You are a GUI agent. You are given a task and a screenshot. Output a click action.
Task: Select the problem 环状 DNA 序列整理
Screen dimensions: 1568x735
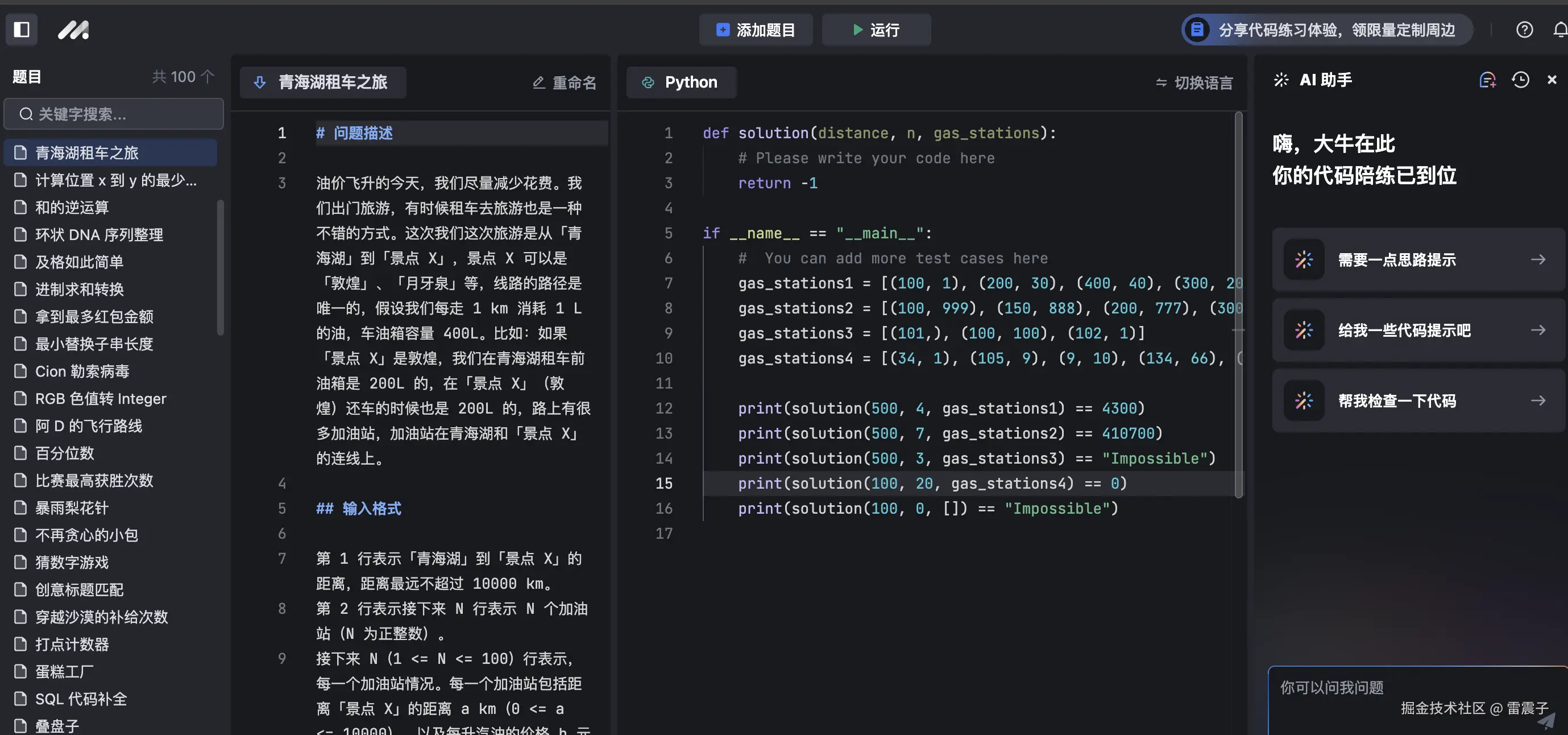tap(98, 234)
